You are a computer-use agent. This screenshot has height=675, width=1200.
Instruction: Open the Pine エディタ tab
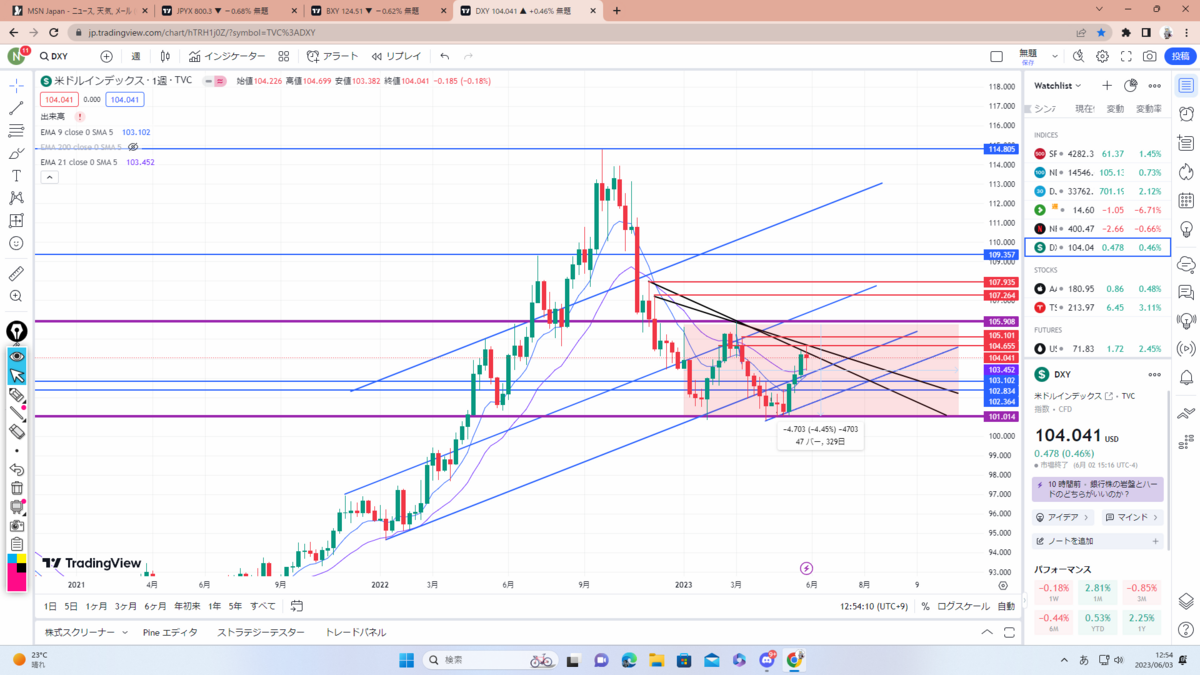pyautogui.click(x=170, y=632)
